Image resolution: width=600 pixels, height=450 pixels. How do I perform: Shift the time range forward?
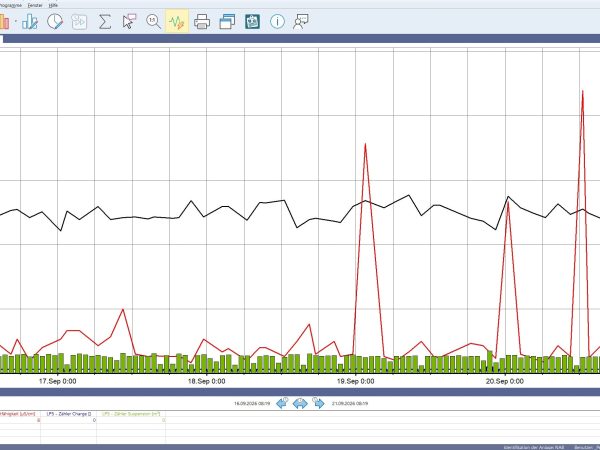pos(318,403)
